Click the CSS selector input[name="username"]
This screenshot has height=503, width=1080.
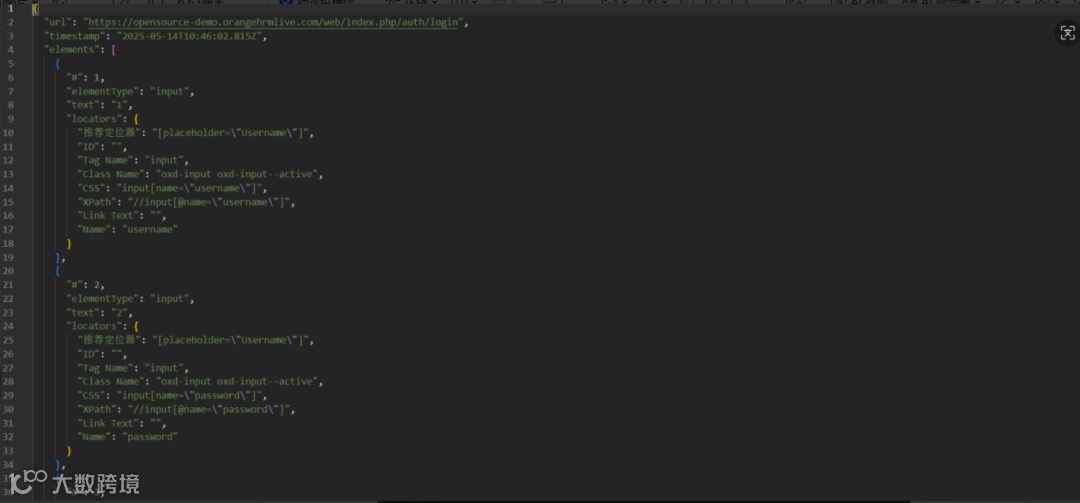[188, 187]
